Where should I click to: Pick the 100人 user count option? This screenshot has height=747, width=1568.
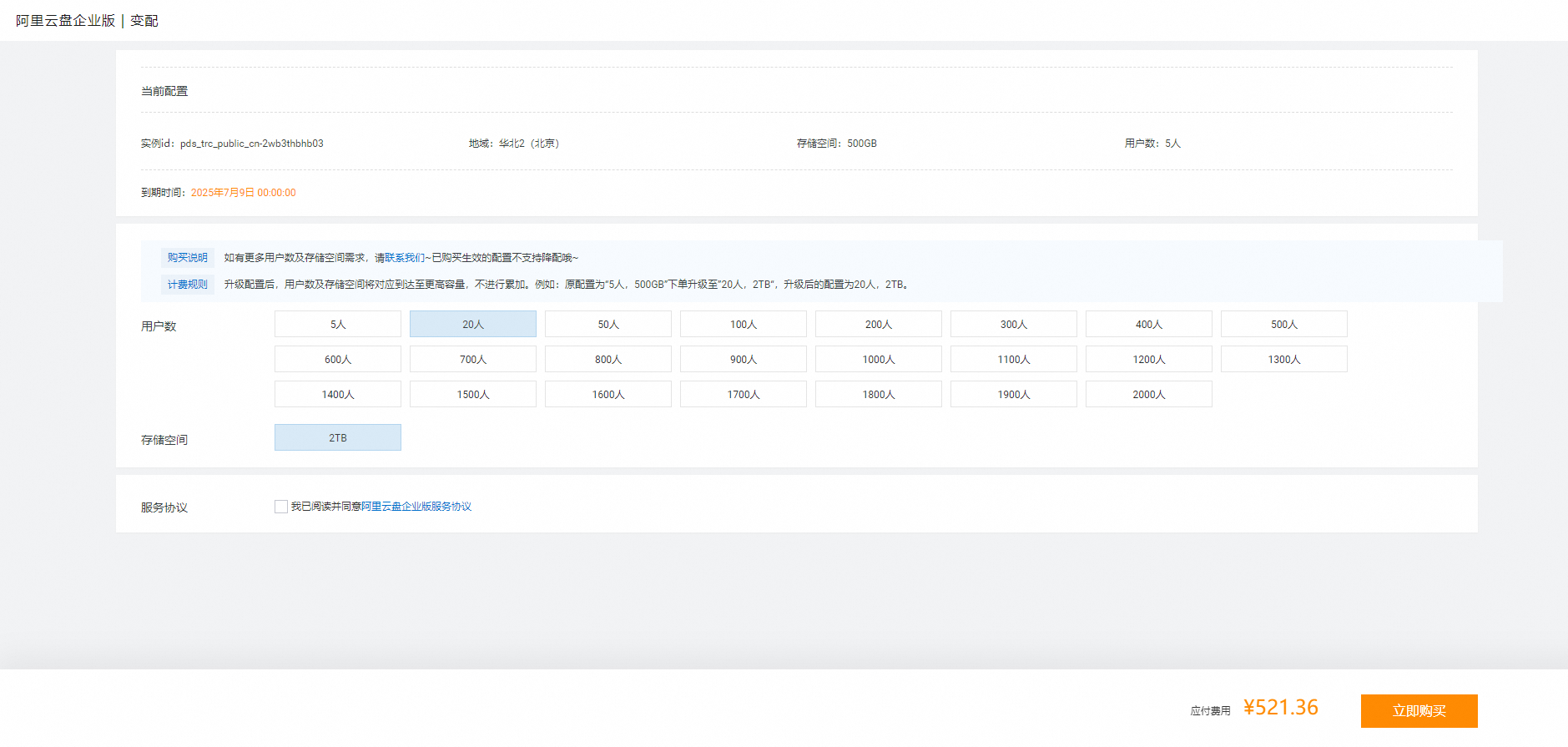744,324
